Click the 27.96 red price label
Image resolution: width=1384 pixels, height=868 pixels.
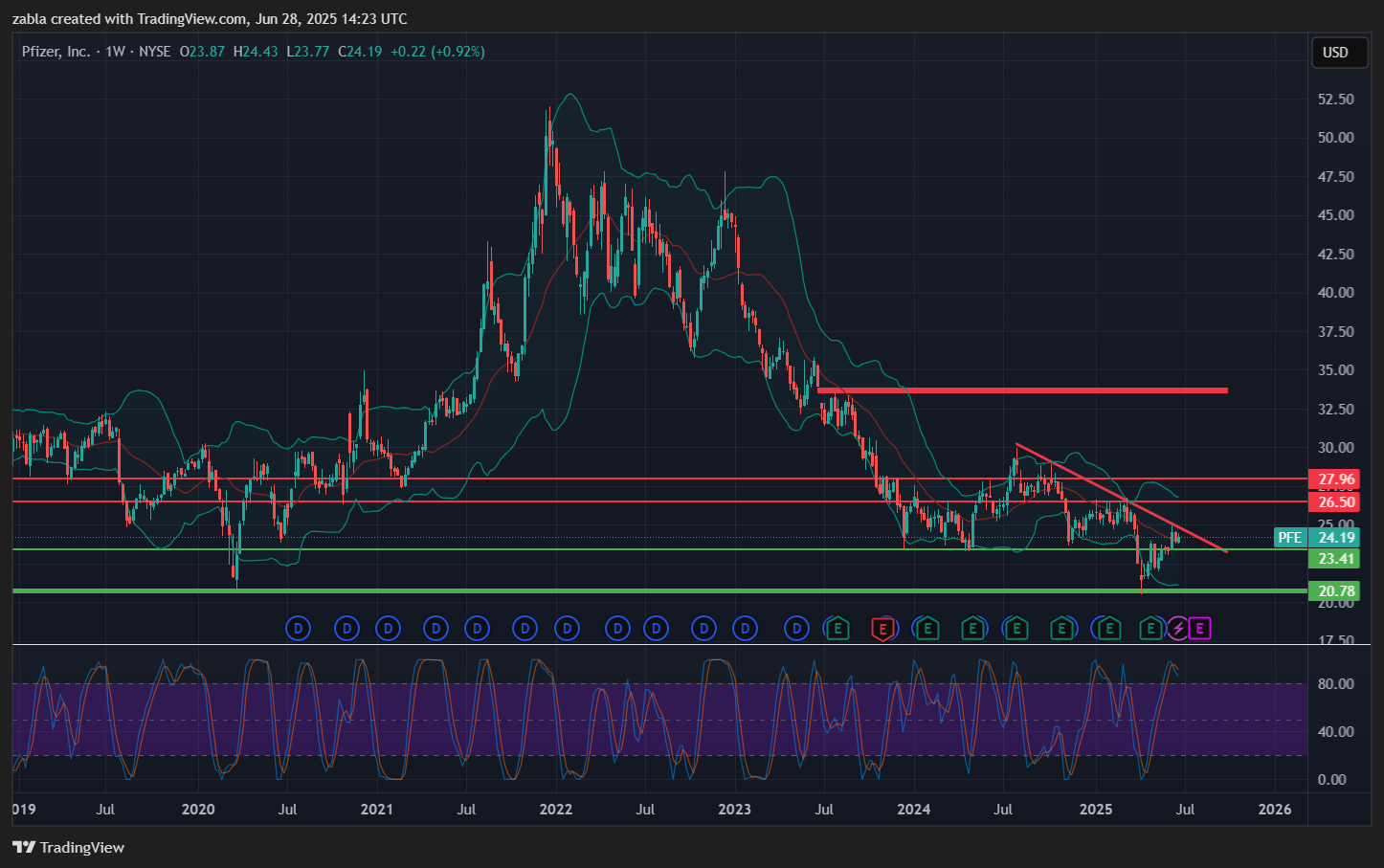pos(1336,479)
